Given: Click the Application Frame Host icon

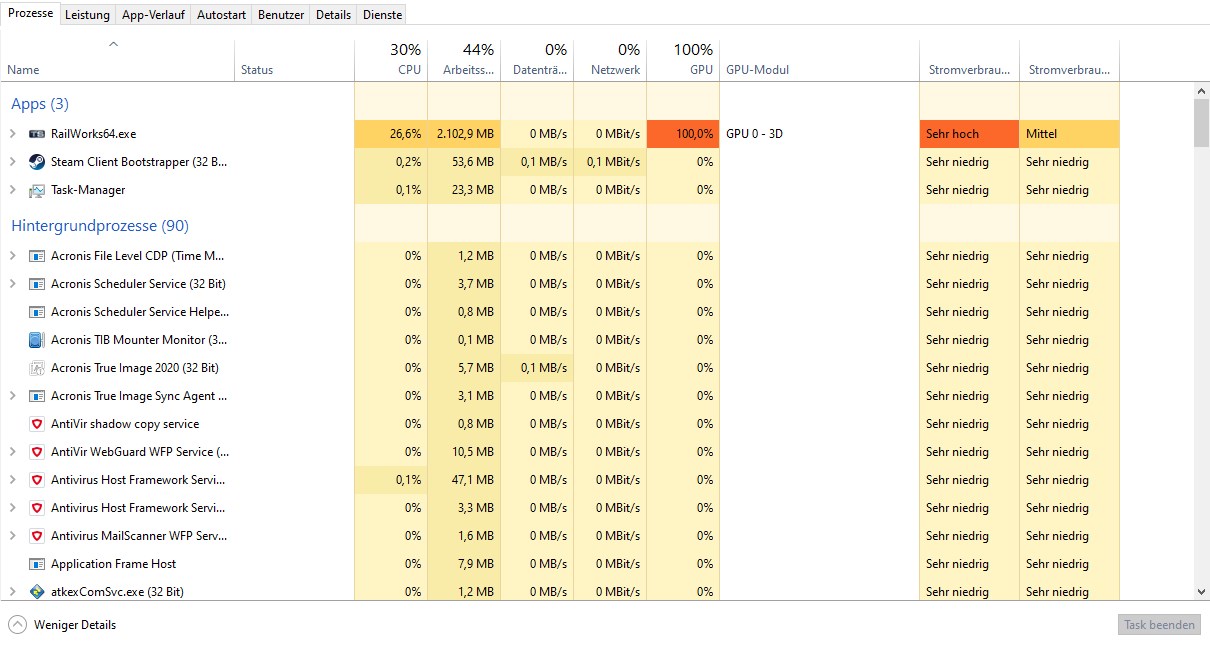Looking at the screenshot, I should click(37, 564).
